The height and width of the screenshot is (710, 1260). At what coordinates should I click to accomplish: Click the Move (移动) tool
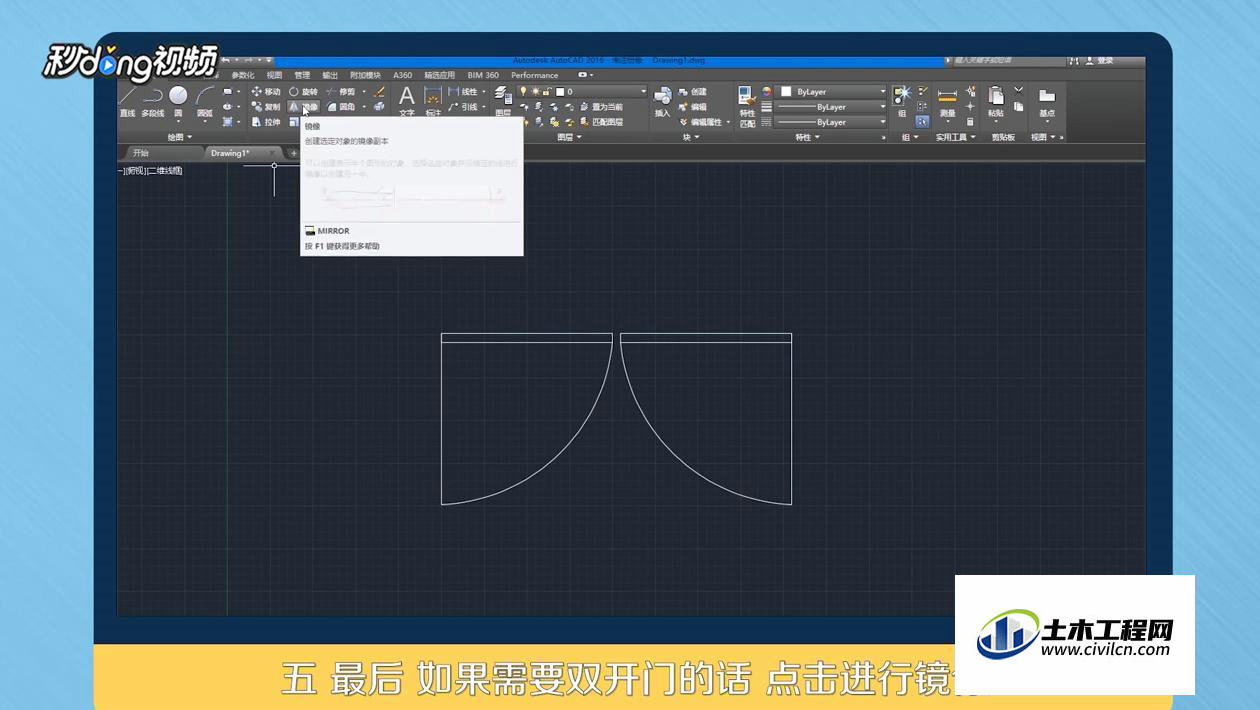(267, 91)
